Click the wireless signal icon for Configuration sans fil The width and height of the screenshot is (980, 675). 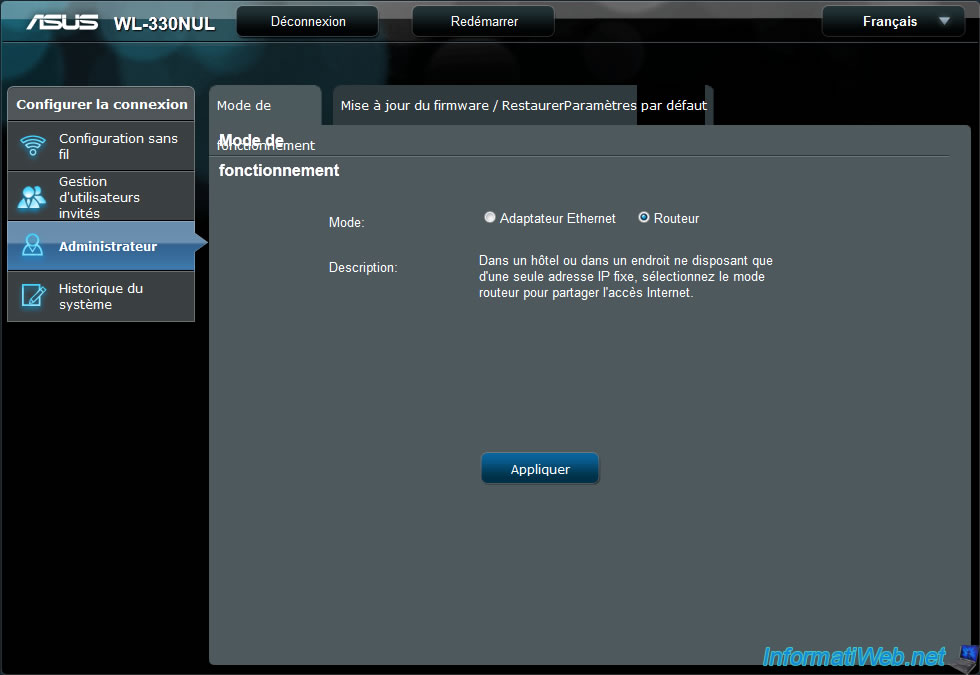32,146
